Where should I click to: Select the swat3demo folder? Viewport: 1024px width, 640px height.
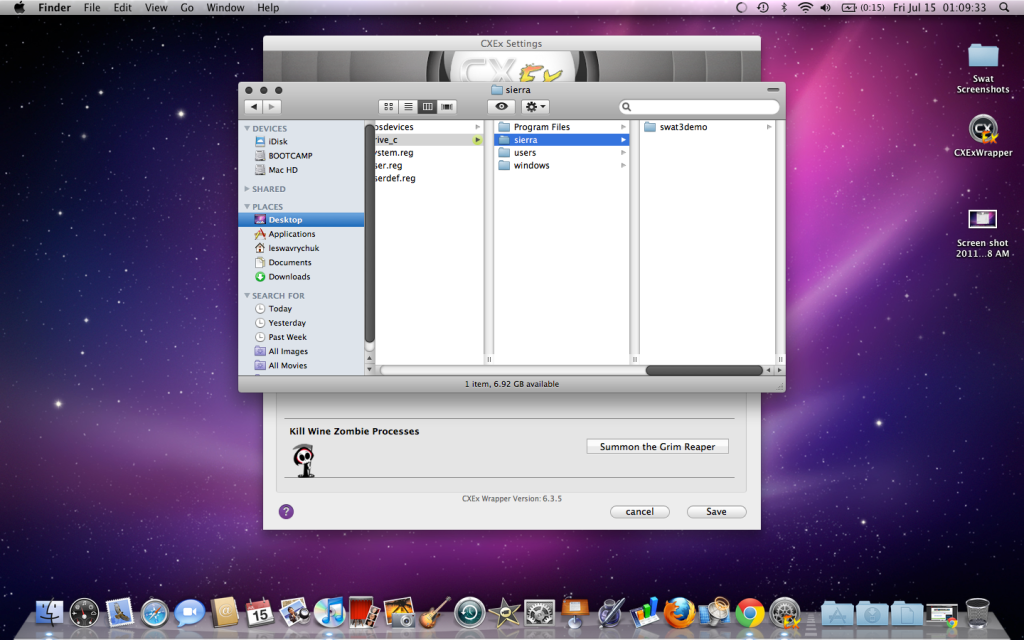pyautogui.click(x=708, y=127)
